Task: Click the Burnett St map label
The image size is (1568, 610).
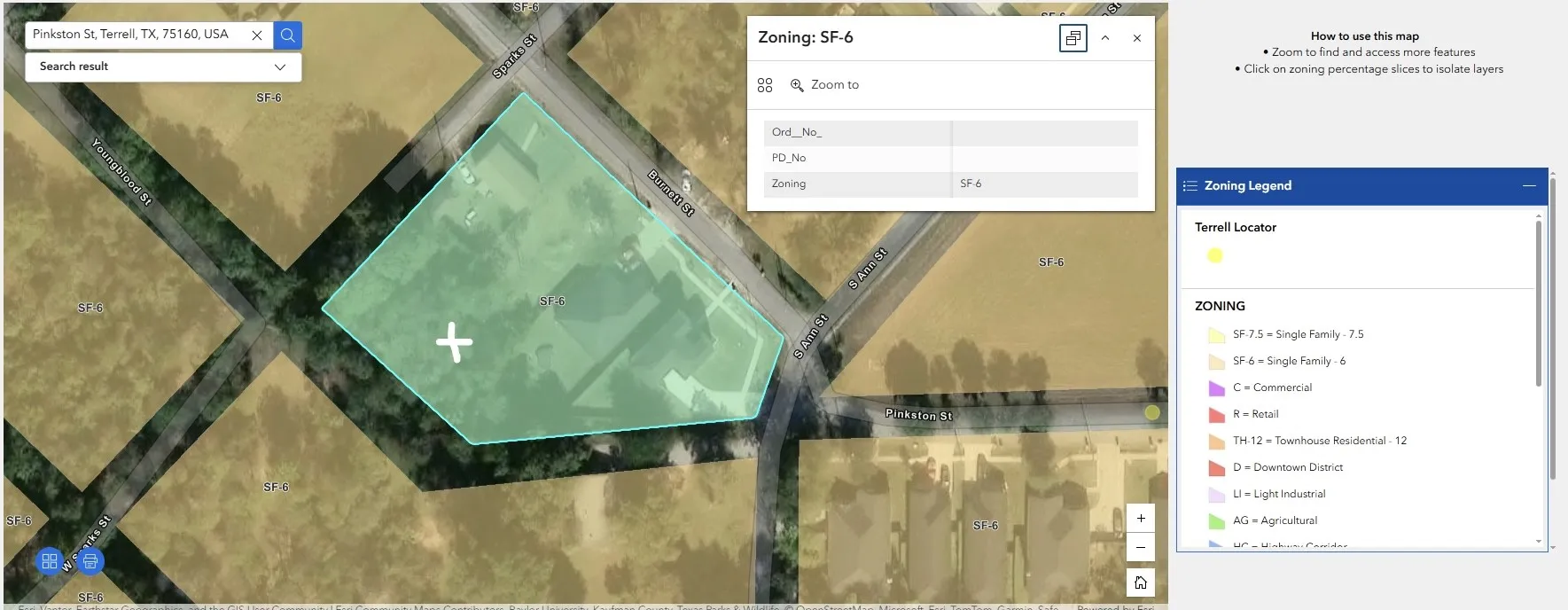Action: pos(671,193)
